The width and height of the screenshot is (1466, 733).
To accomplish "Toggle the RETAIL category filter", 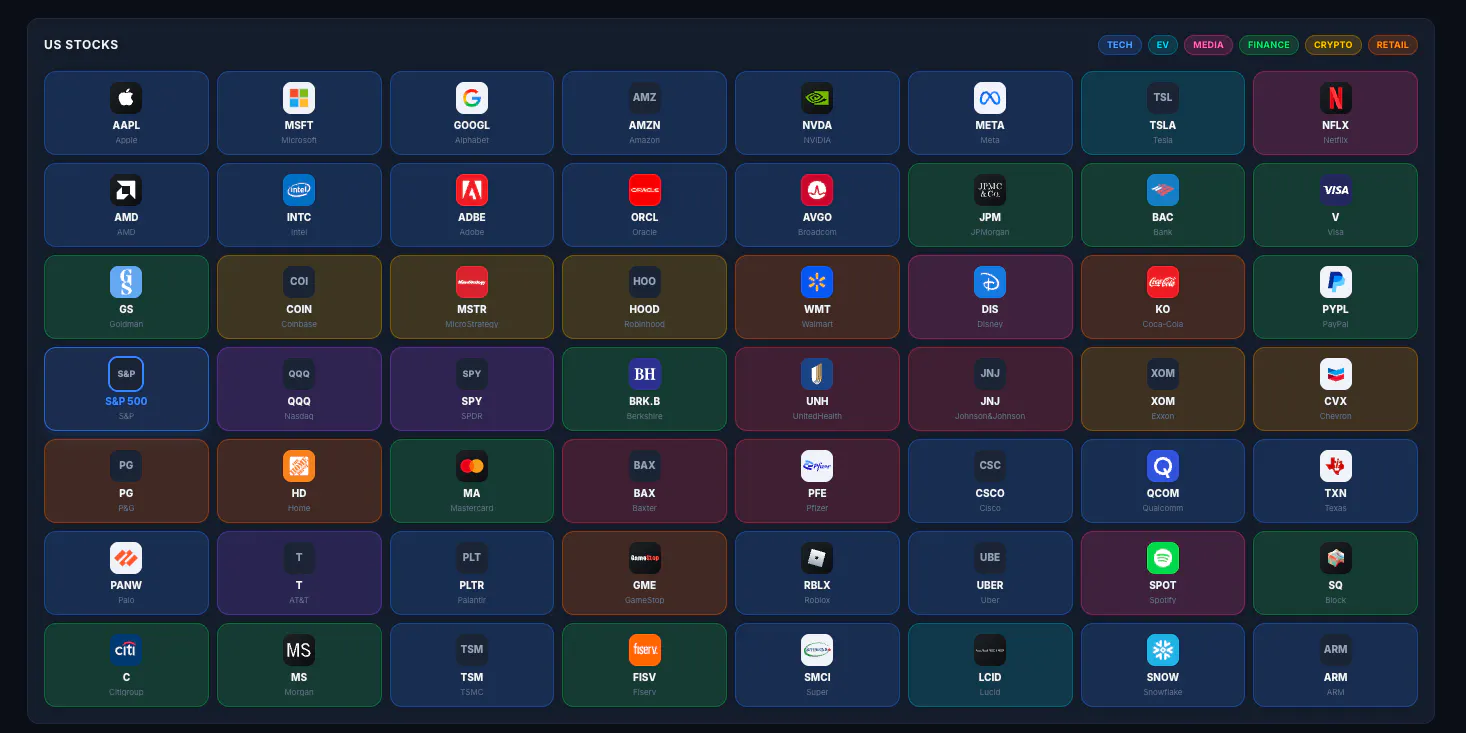I will [x=1393, y=45].
